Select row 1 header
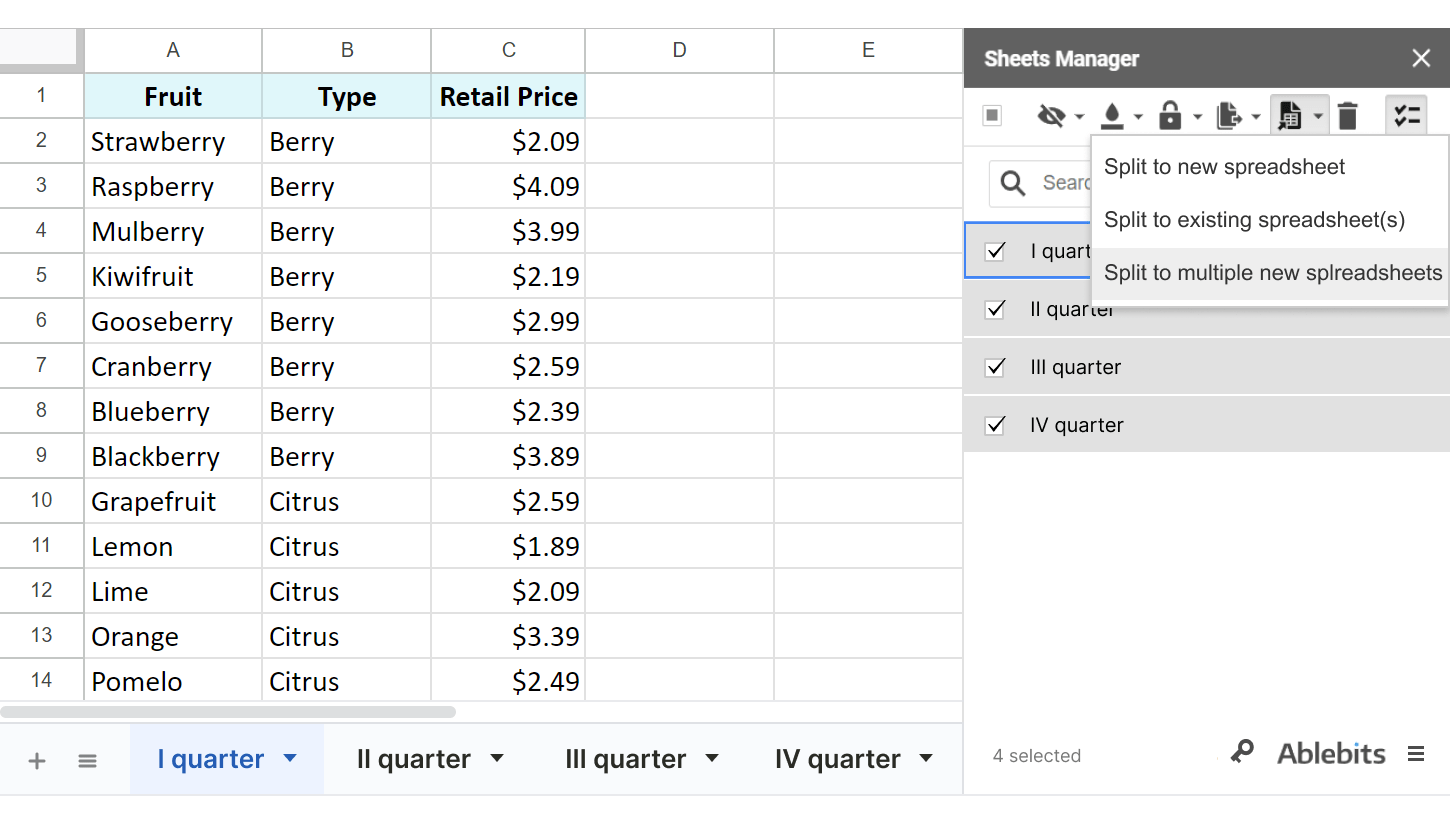This screenshot has height=820, width=1450. click(41, 96)
